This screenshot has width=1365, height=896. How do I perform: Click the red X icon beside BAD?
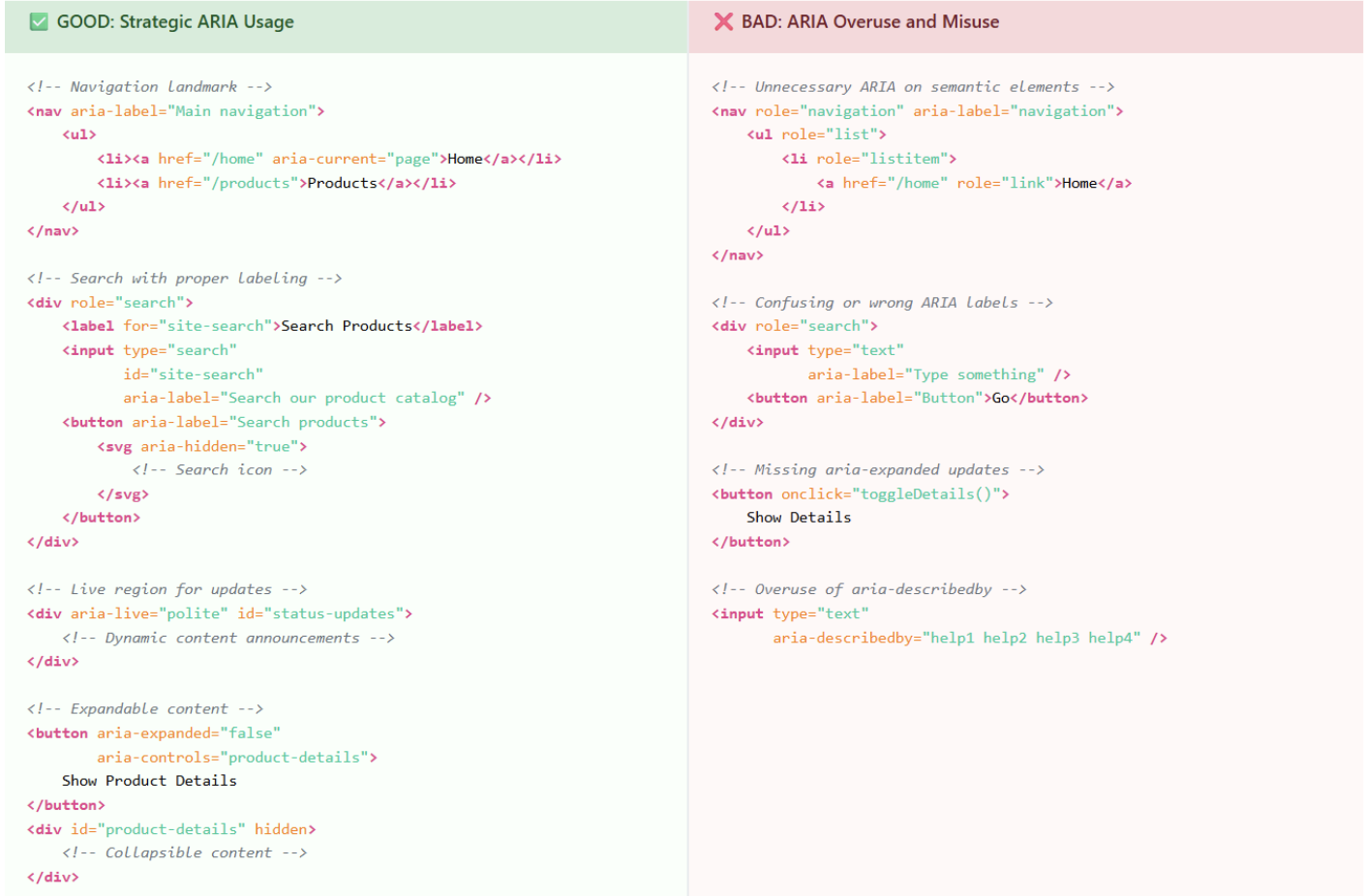coord(723,22)
